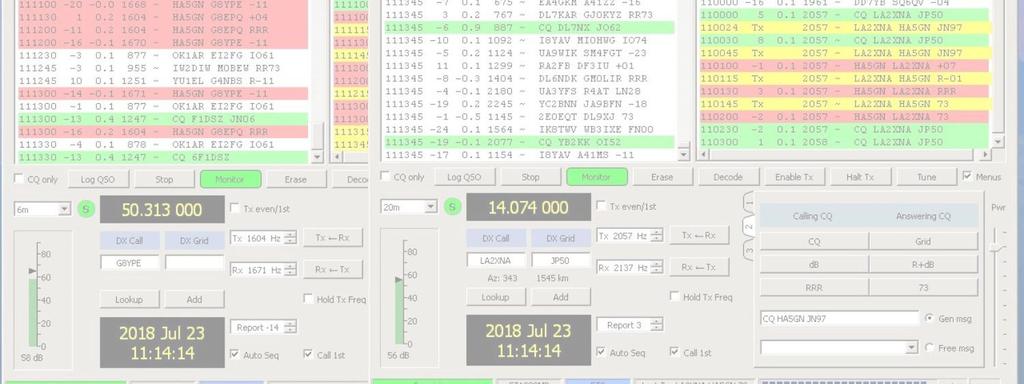Screen dimensions: 1024x384
Task: Click Rx←Tx in the 6m window
Action: 332,270
